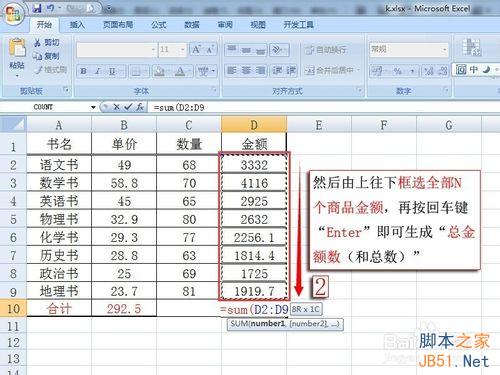This screenshot has width=500, height=375.
Task: Toggle Align Text Left
Action: [231, 71]
